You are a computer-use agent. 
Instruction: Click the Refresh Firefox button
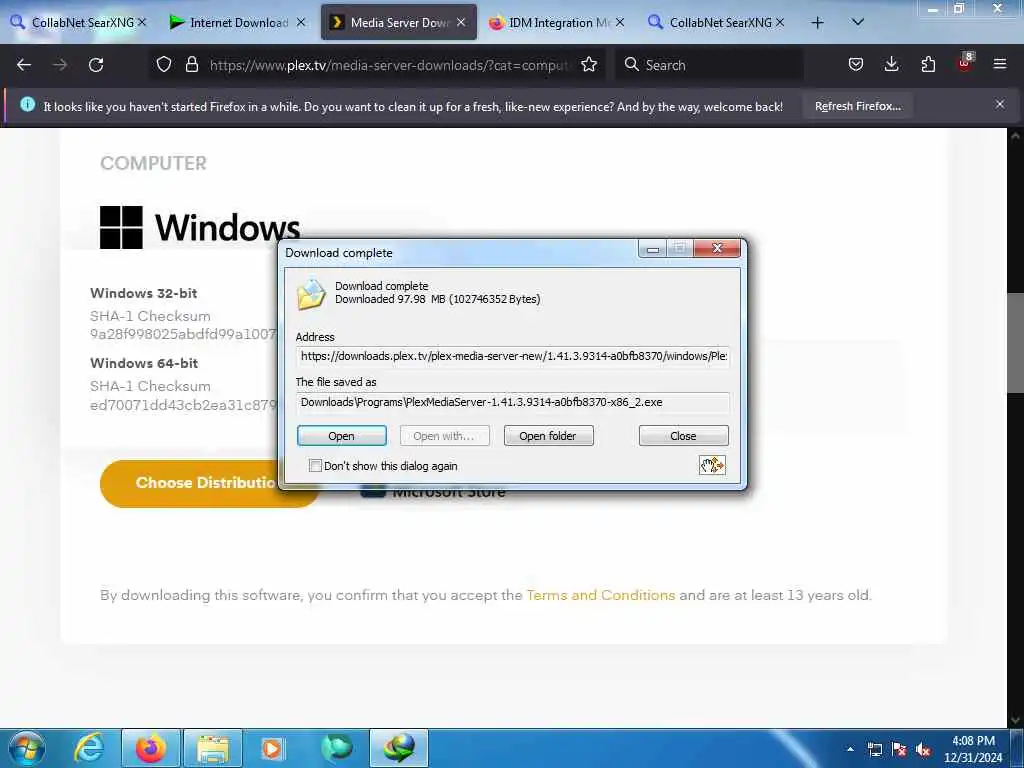(857, 106)
